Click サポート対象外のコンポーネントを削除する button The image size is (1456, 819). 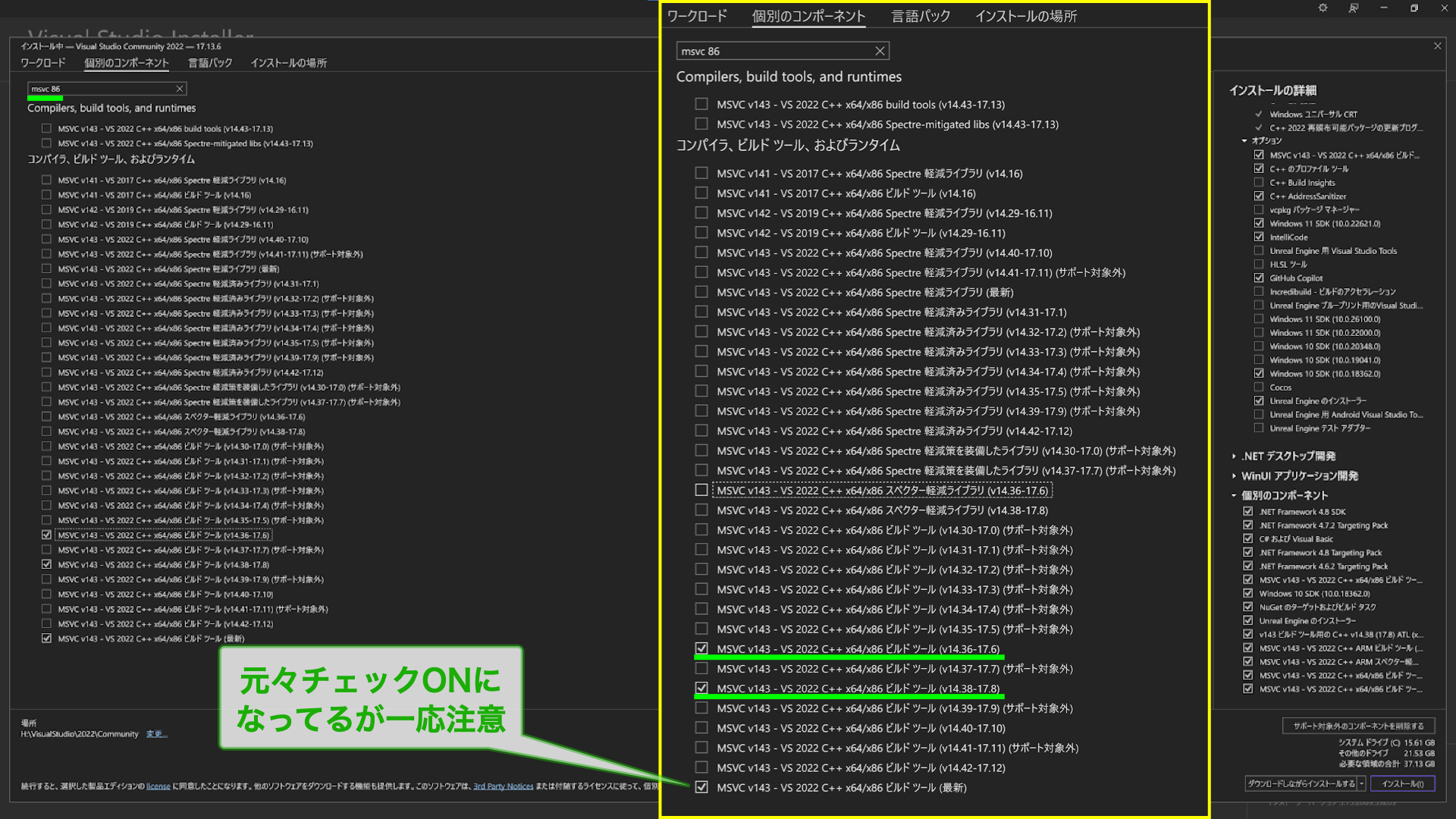(1358, 726)
